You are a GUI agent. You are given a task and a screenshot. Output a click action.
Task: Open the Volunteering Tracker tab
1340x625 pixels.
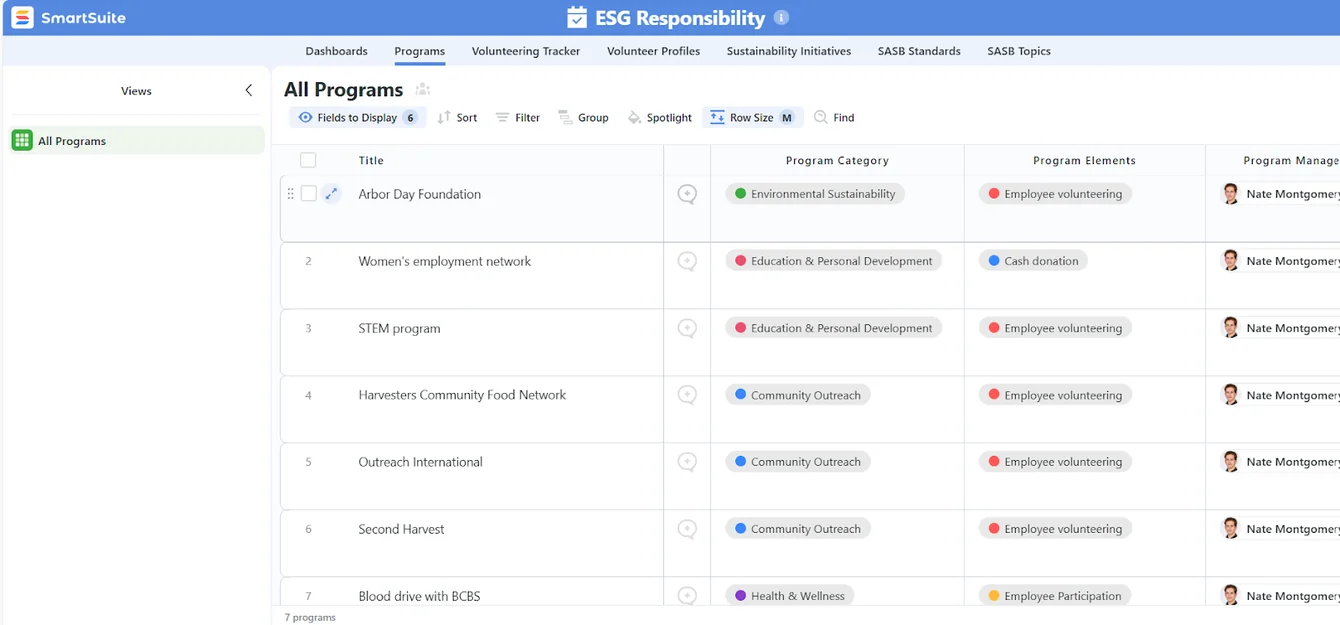pos(526,51)
